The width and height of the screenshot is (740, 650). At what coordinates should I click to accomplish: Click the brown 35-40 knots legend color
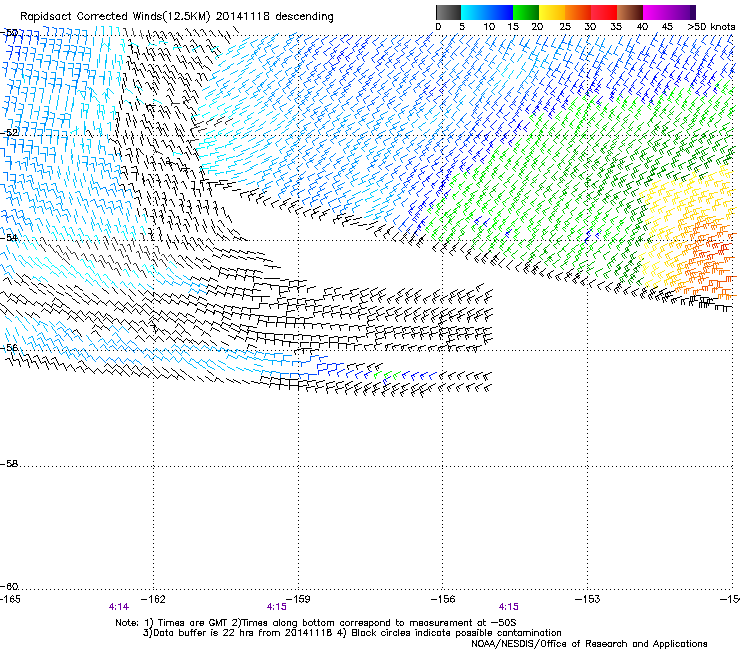click(630, 12)
